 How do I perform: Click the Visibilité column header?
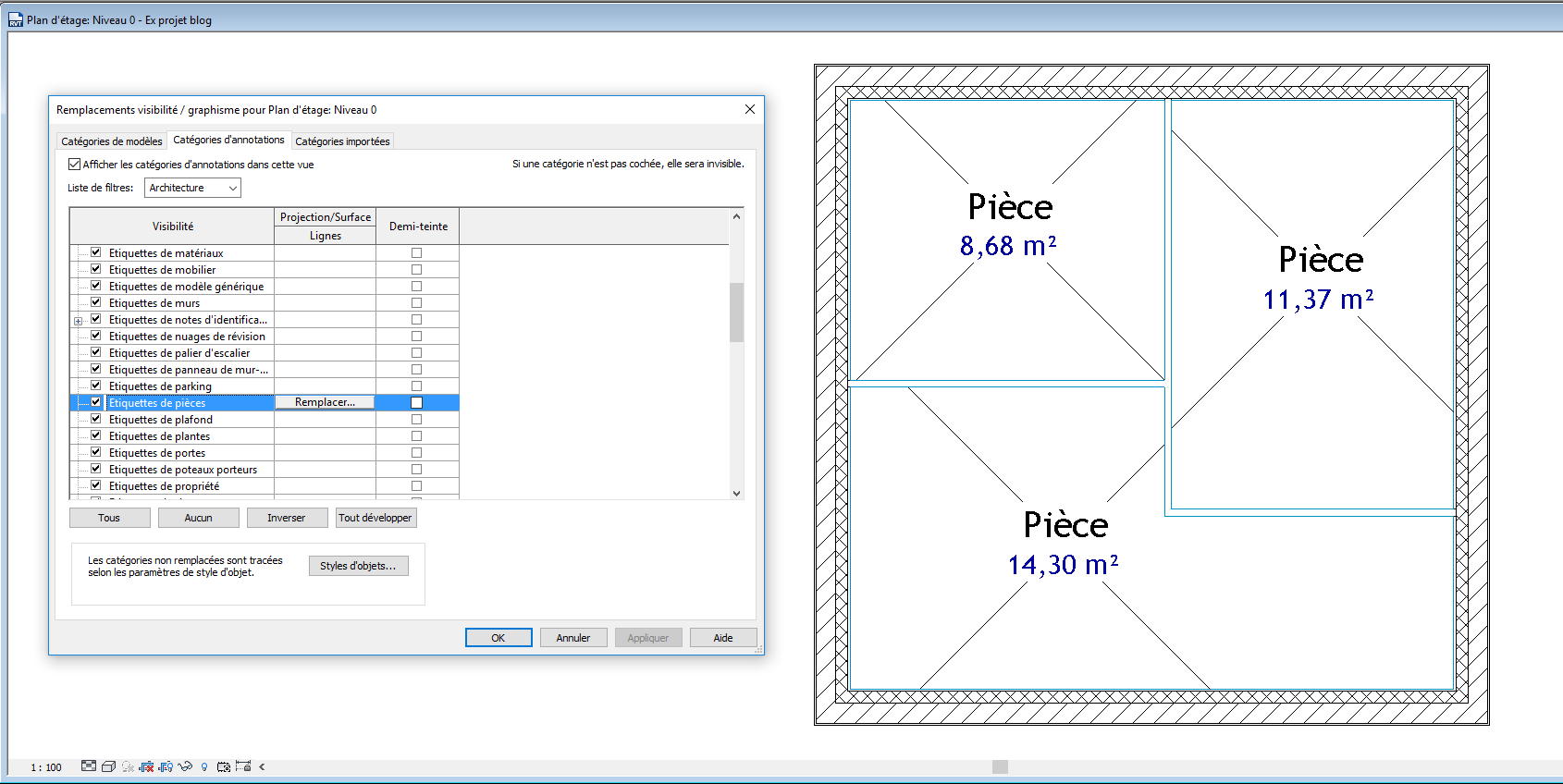click(172, 227)
